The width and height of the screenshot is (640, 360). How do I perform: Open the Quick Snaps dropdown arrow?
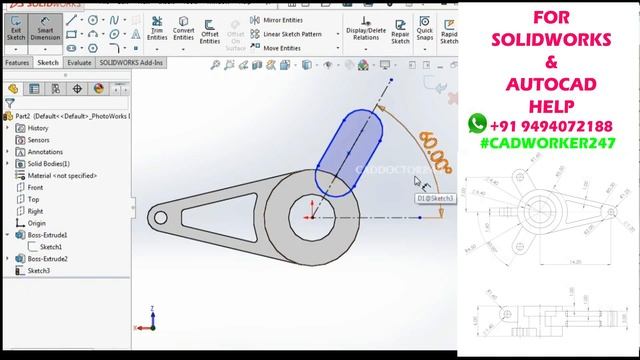(424, 49)
